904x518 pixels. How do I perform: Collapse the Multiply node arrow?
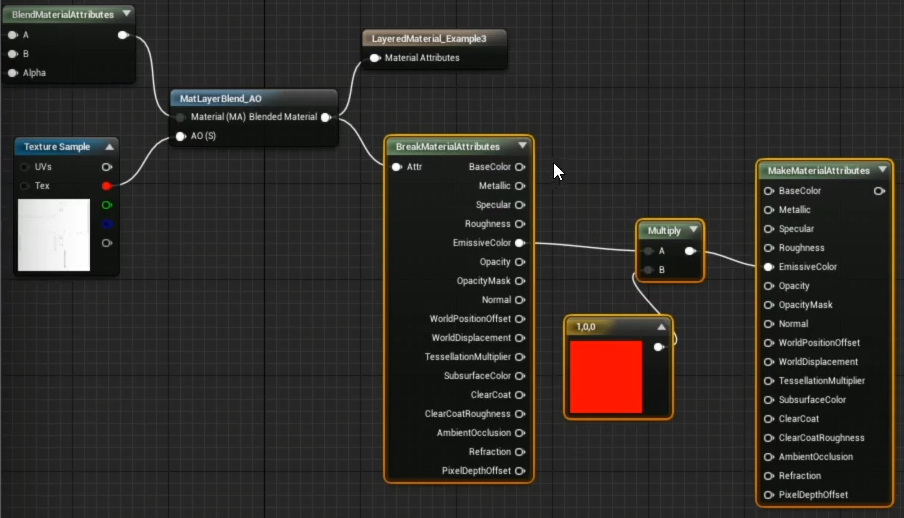(694, 230)
